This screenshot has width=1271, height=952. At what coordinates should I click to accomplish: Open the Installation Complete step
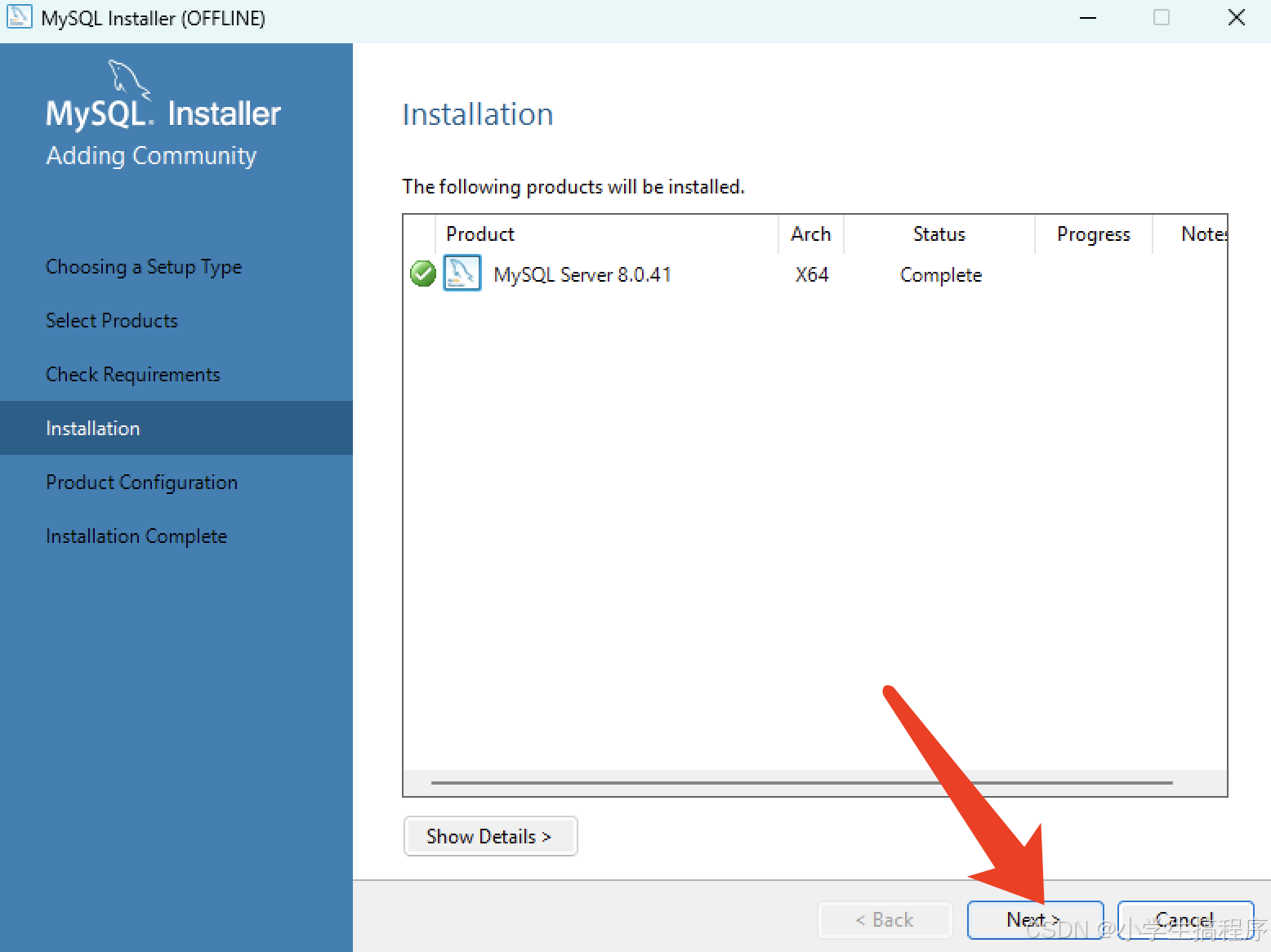pyautogui.click(x=136, y=536)
